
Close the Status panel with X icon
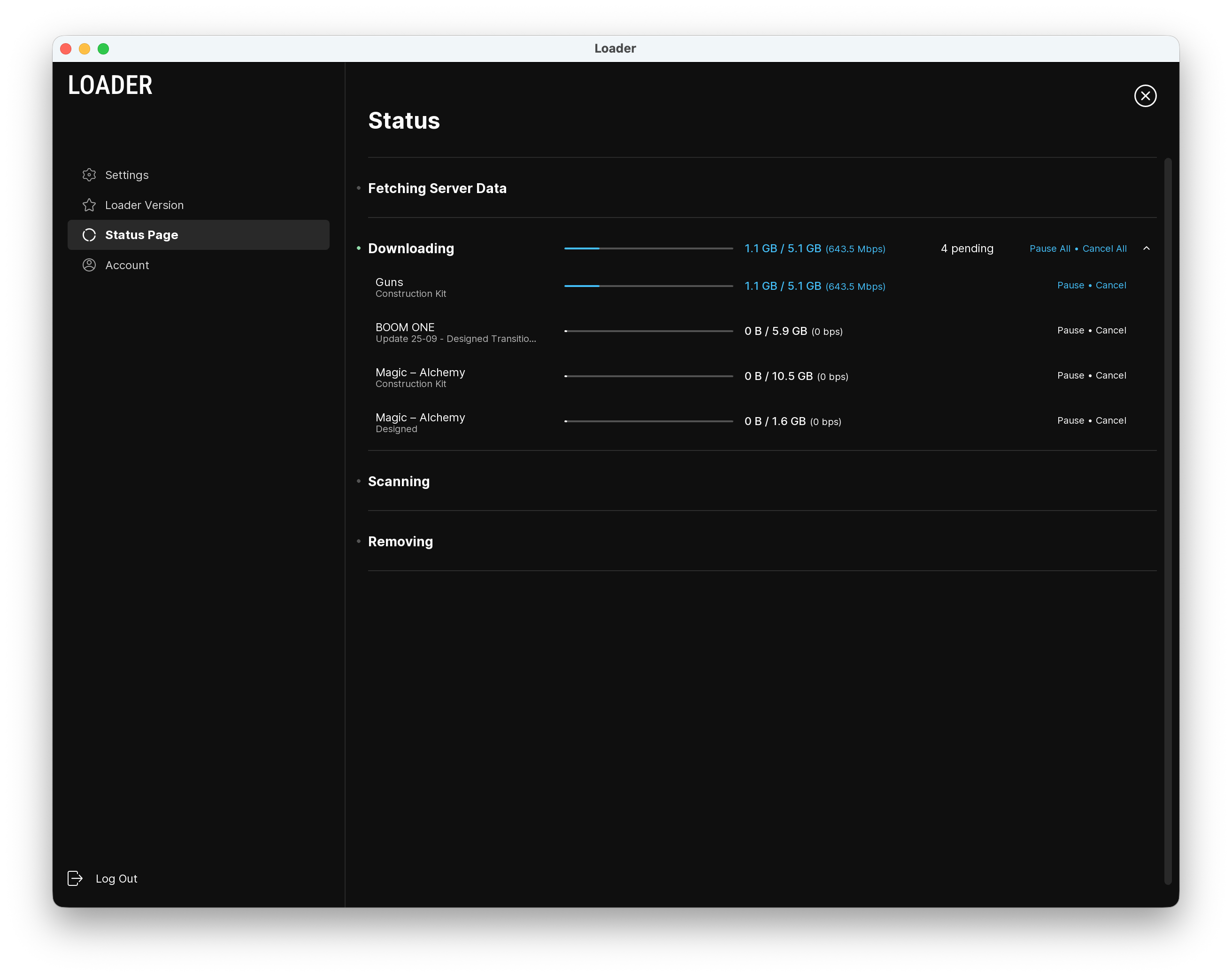[x=1145, y=96]
